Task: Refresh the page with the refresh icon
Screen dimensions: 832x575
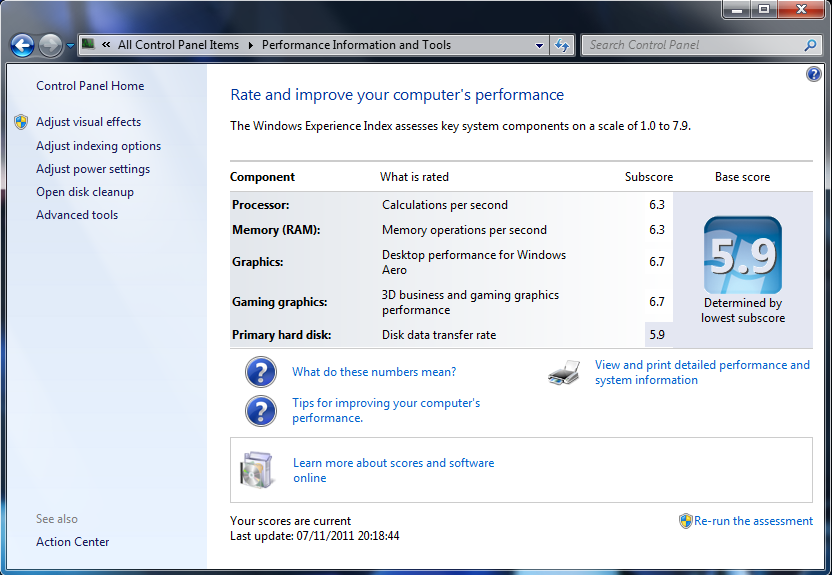Action: coord(561,46)
